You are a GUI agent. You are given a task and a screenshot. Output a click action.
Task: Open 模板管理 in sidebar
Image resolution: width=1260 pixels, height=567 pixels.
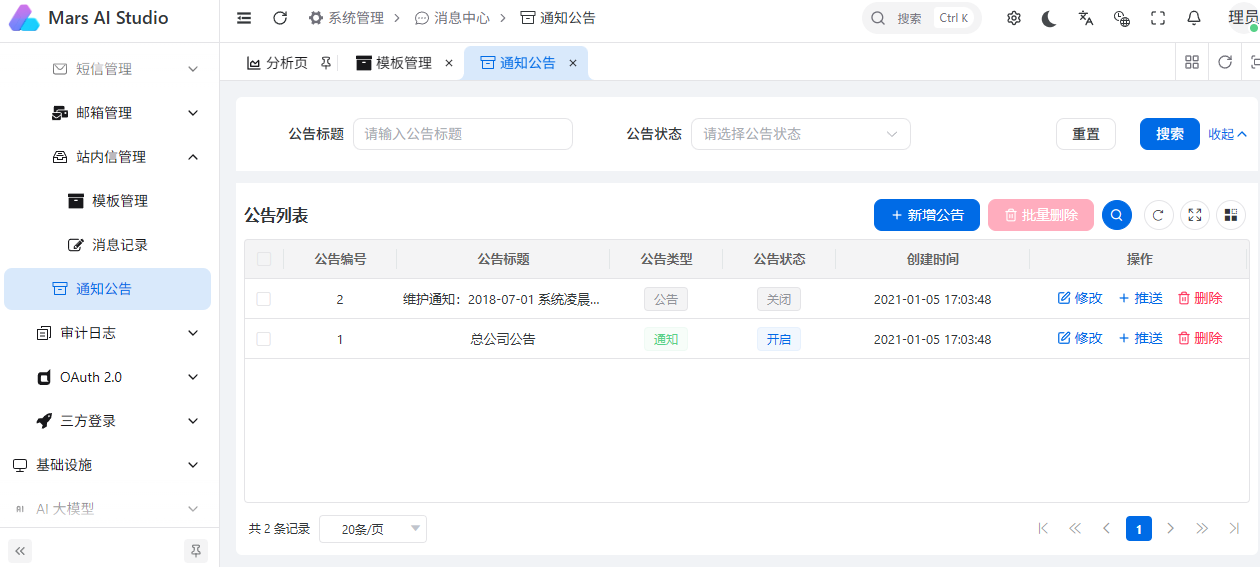coord(110,201)
